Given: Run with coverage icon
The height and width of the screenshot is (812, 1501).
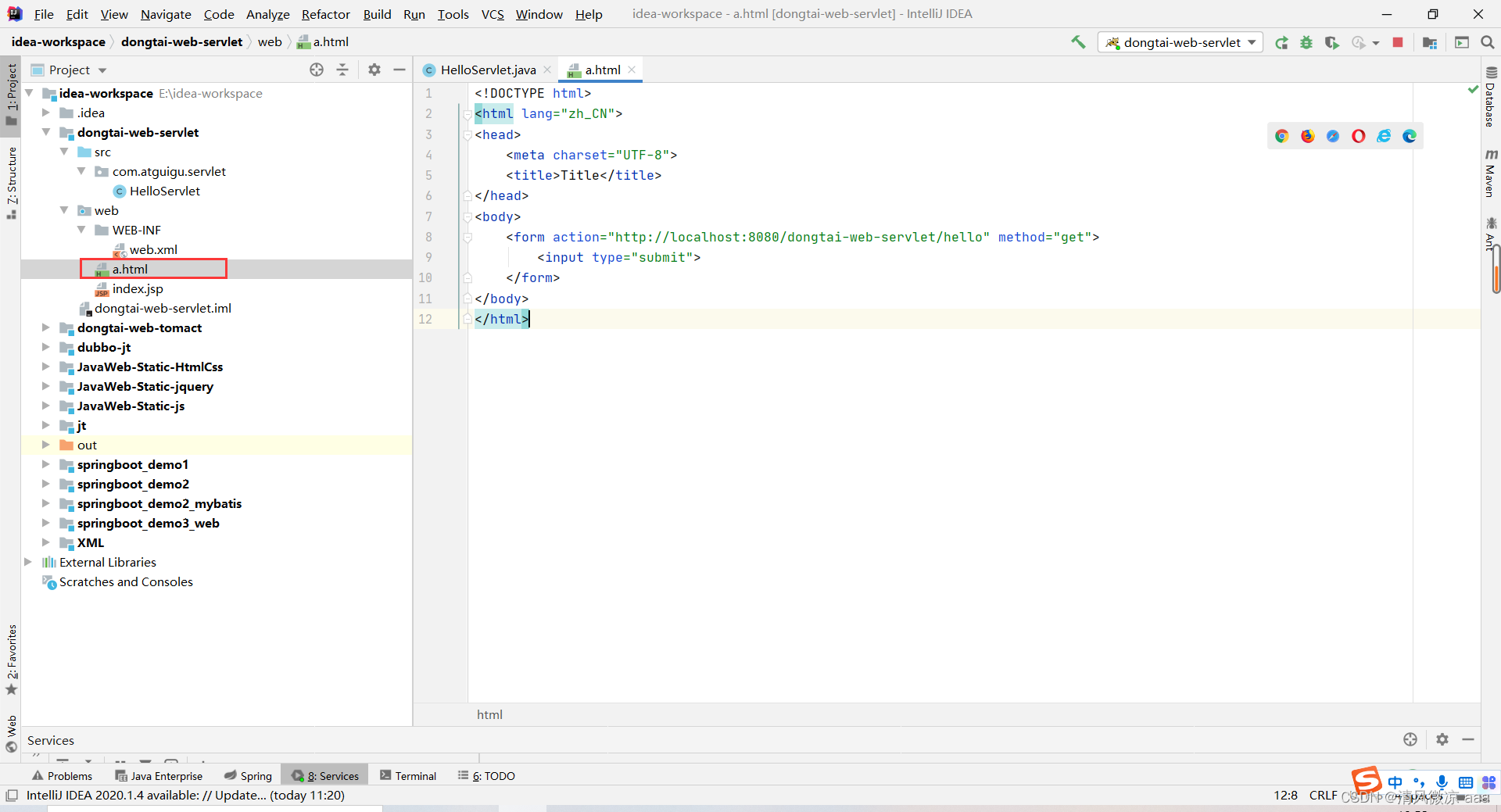Looking at the screenshot, I should (x=1332, y=42).
